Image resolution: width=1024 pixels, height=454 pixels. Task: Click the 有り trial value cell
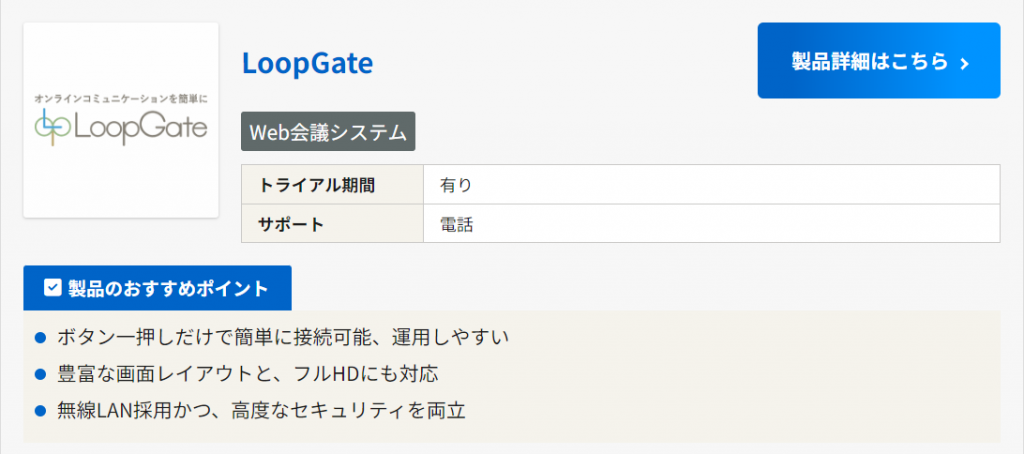click(711, 184)
